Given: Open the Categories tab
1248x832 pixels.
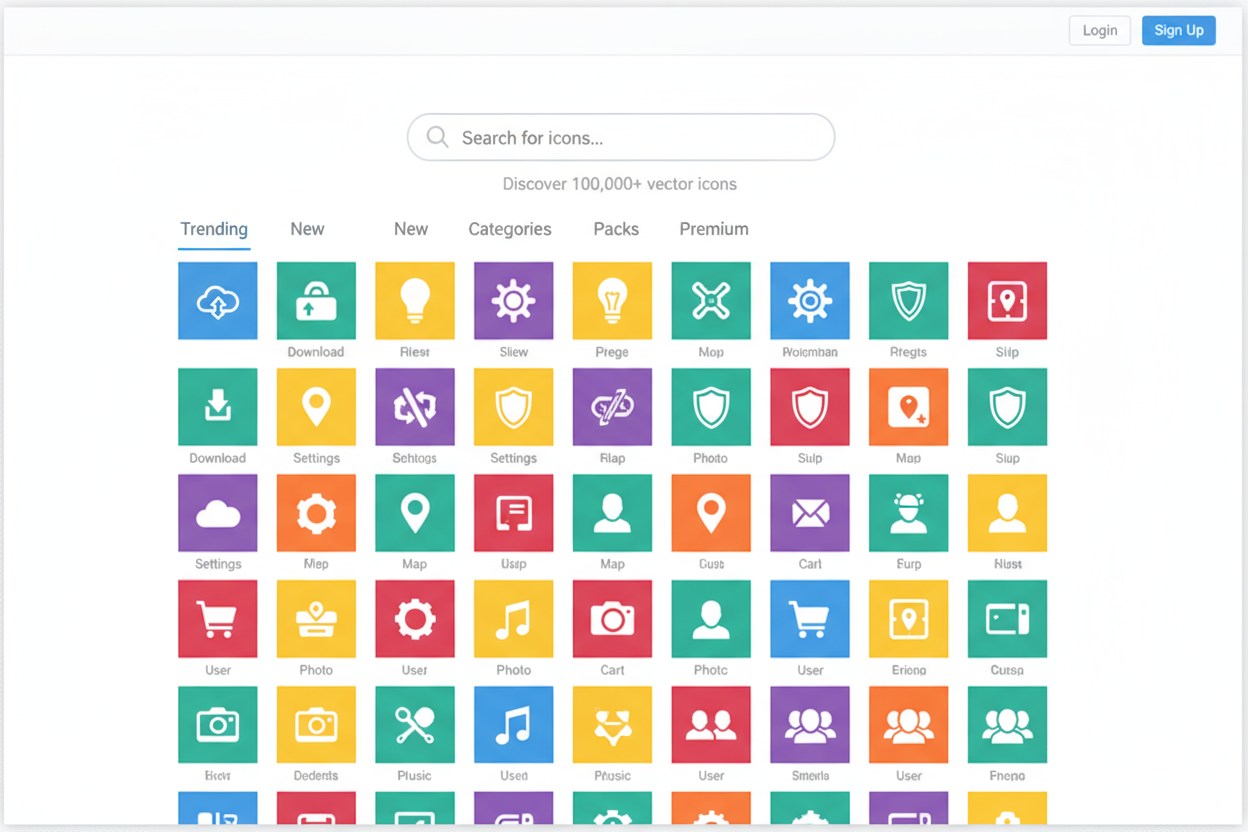Looking at the screenshot, I should click(x=510, y=229).
